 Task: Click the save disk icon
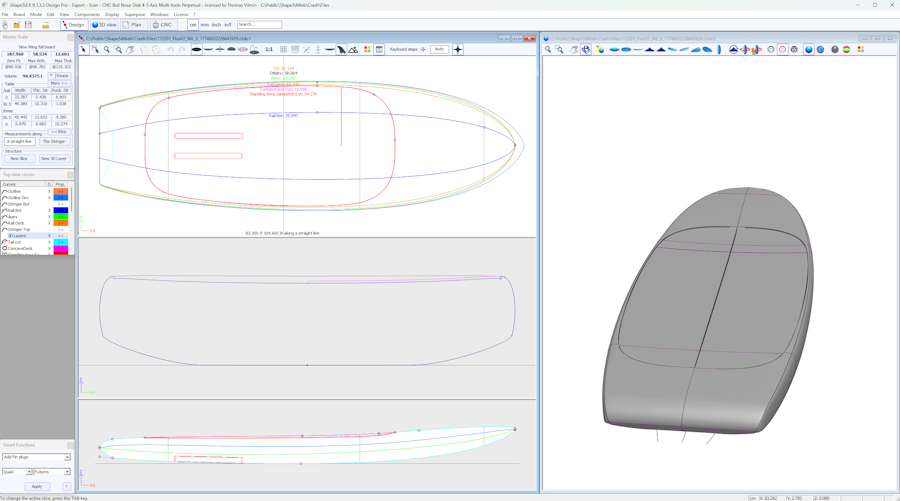tap(28, 25)
